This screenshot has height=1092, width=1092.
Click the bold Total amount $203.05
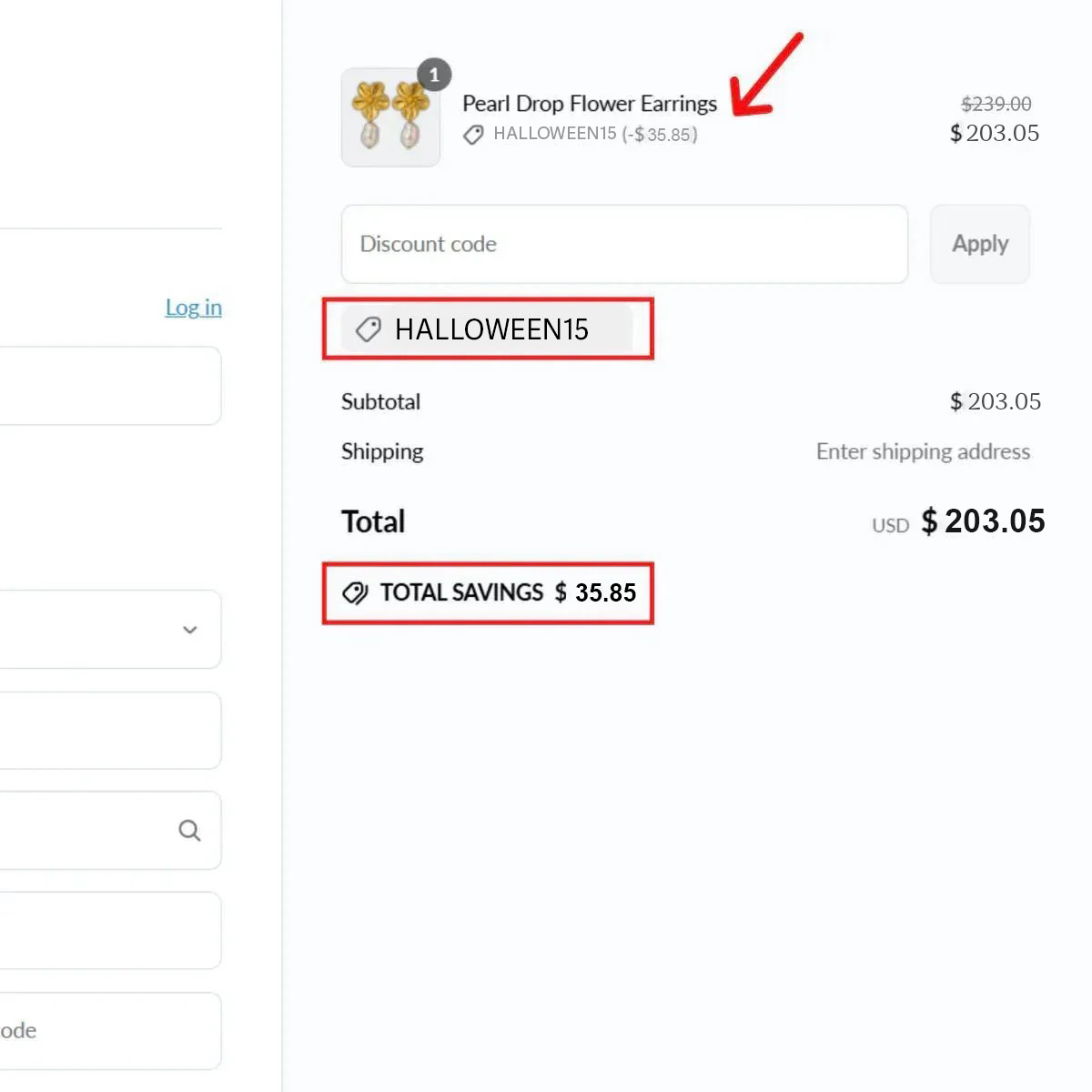[983, 521]
